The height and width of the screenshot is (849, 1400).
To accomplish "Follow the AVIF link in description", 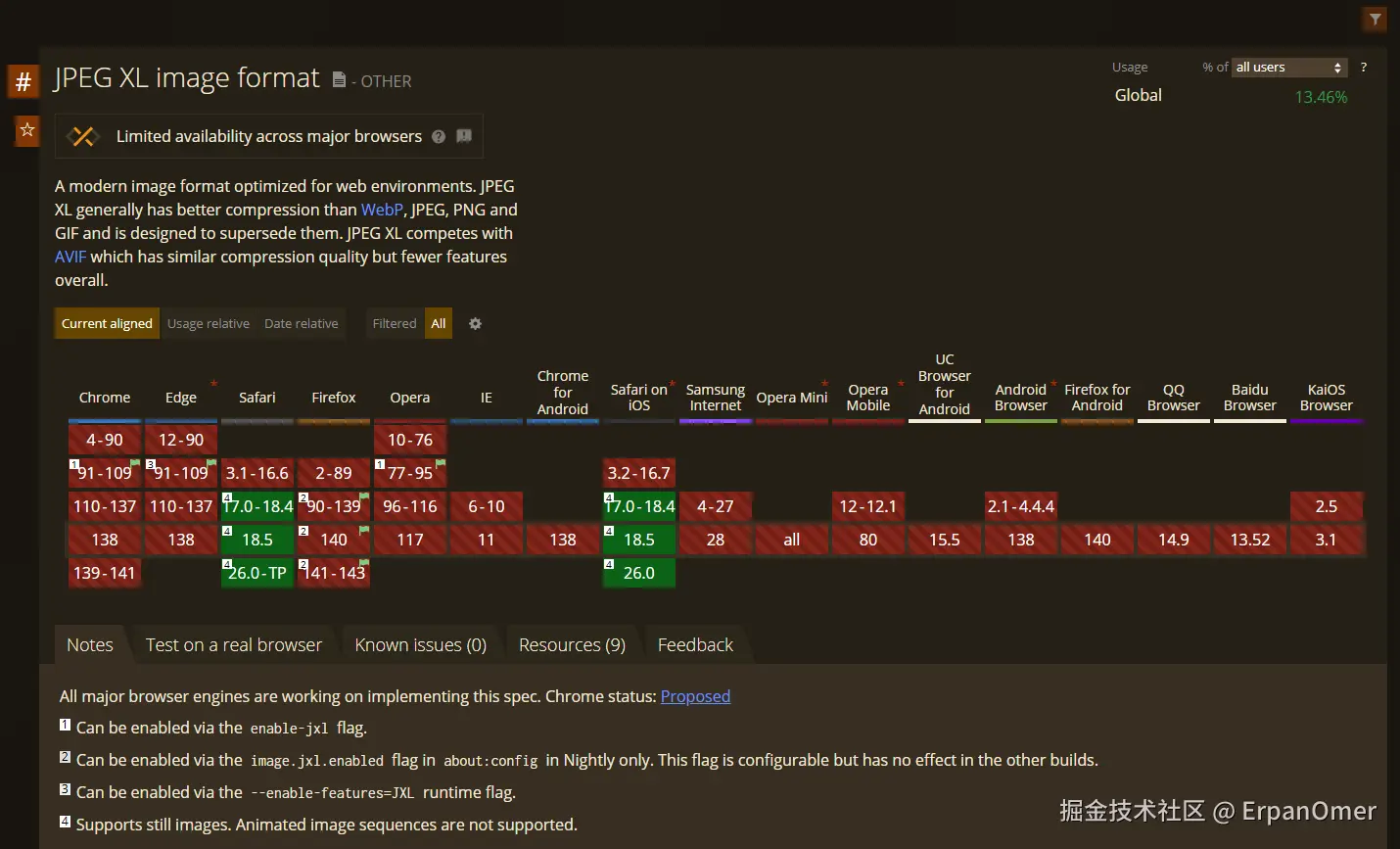I will 70,257.
